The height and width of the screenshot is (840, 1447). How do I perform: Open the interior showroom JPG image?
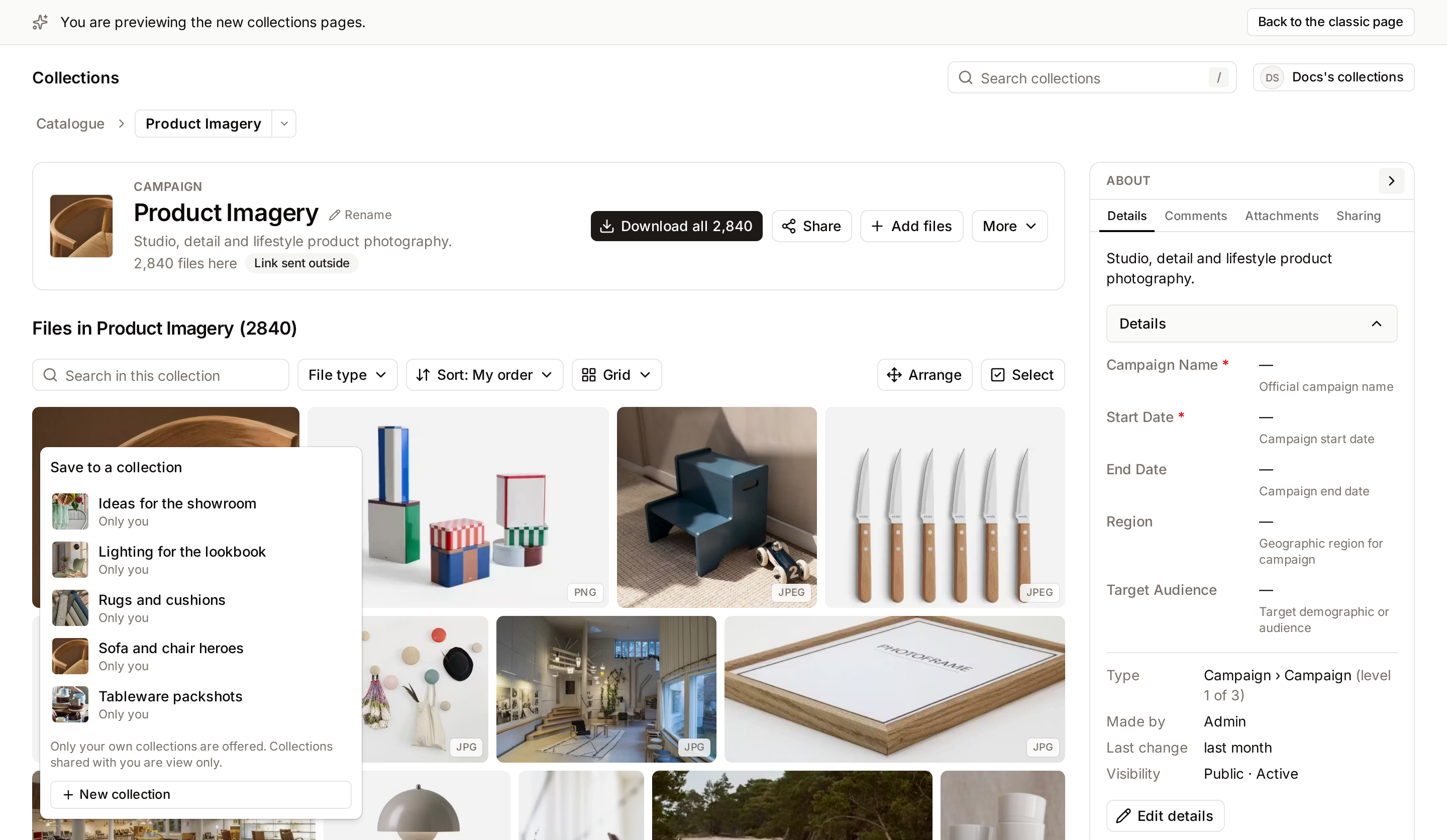click(606, 689)
